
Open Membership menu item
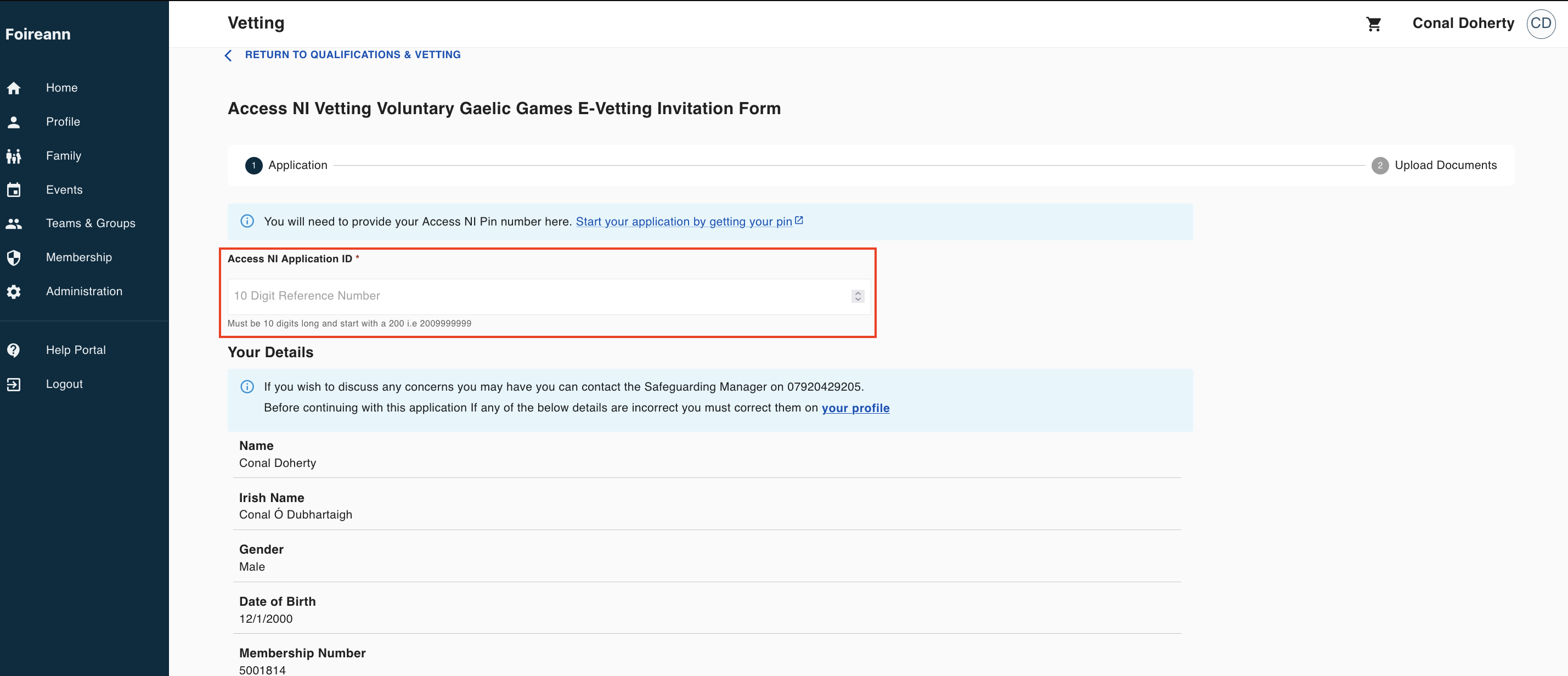click(x=78, y=257)
